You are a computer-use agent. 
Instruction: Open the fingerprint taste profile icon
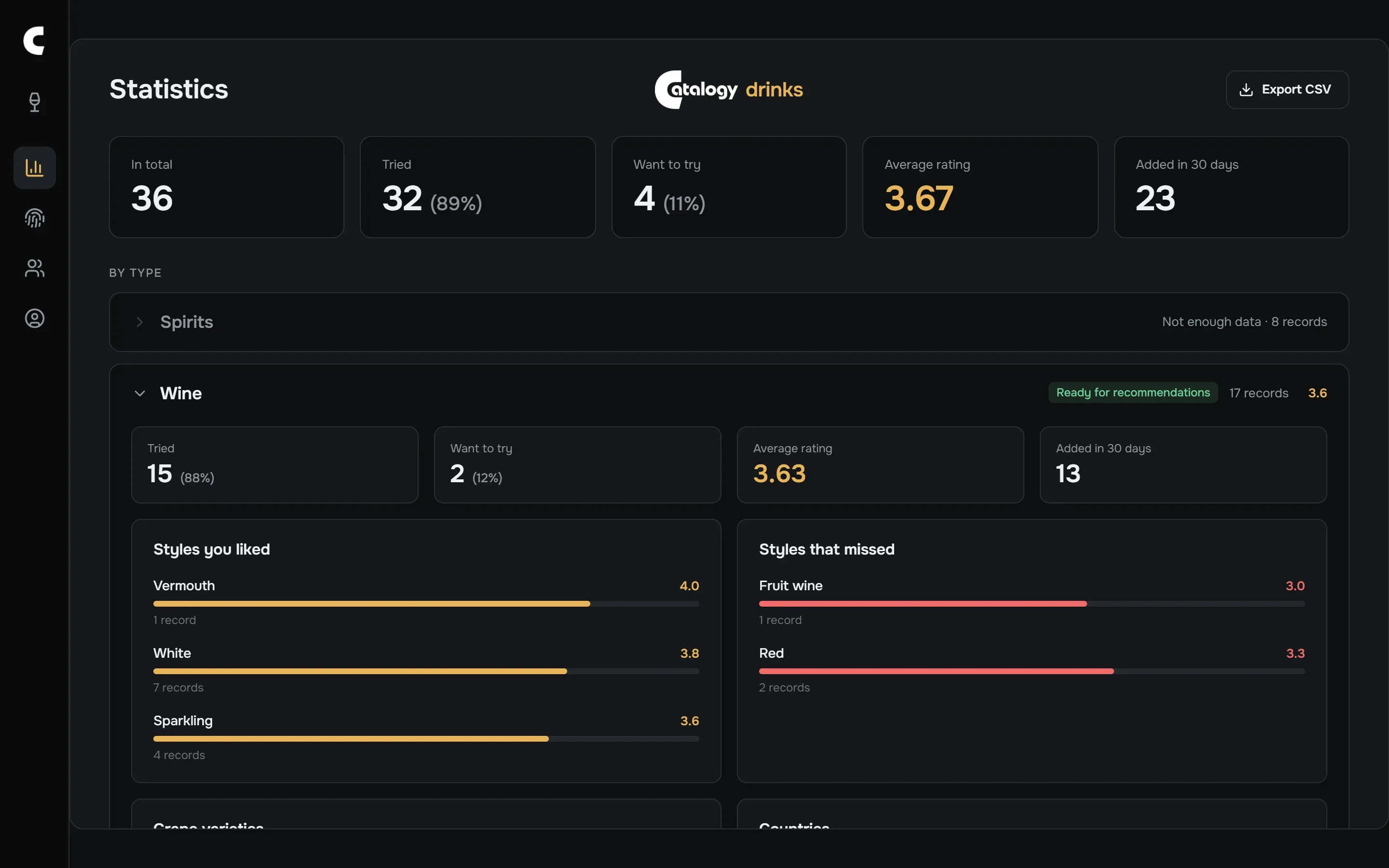34,218
